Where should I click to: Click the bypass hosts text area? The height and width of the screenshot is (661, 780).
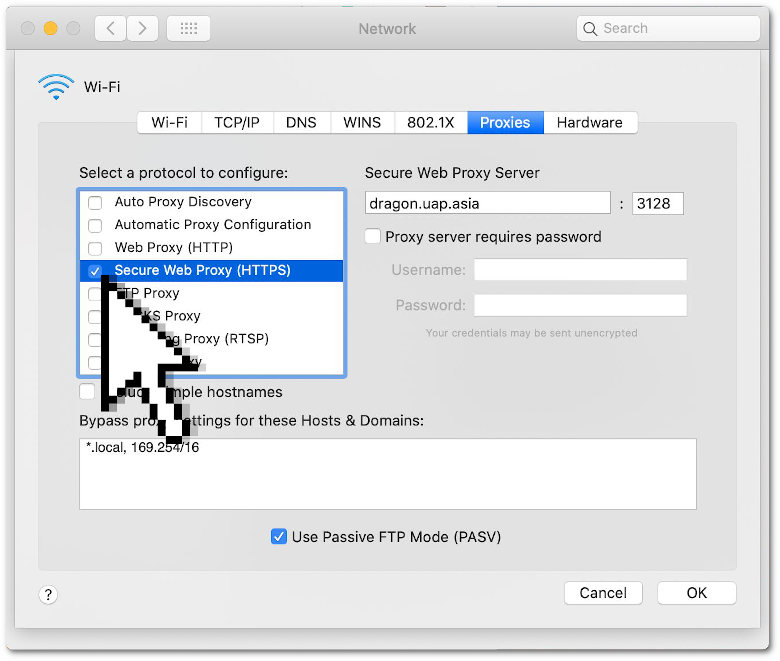point(388,474)
